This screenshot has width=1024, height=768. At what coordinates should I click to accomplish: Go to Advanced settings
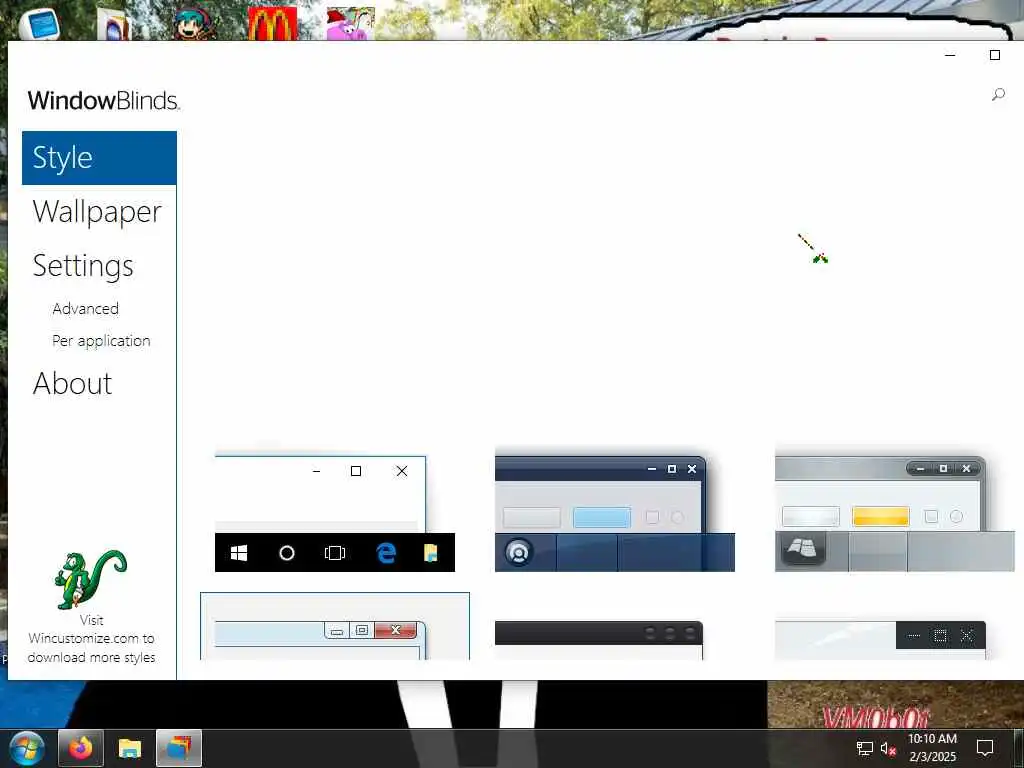[x=86, y=309]
